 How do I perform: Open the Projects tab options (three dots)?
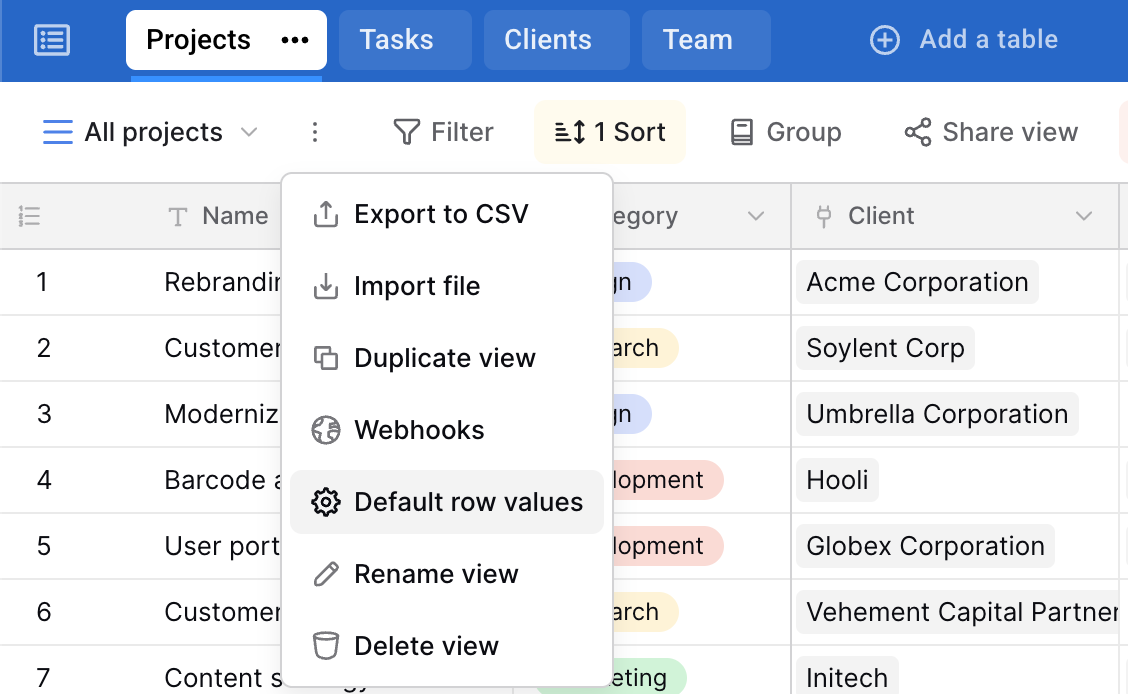point(295,40)
